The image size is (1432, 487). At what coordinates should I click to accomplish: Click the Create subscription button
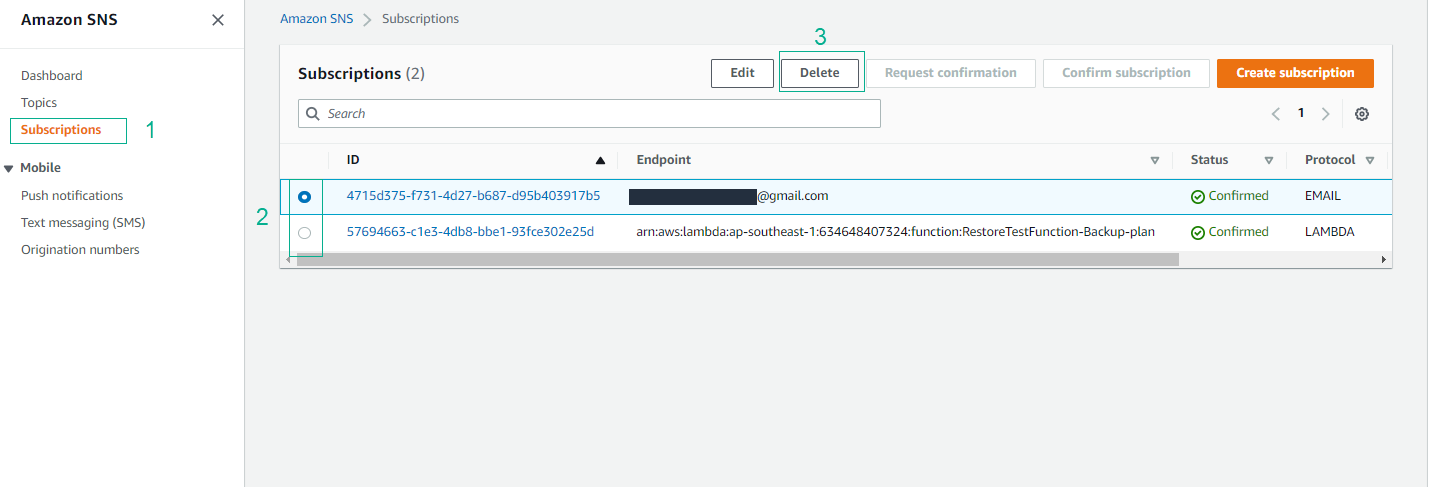tap(1294, 73)
